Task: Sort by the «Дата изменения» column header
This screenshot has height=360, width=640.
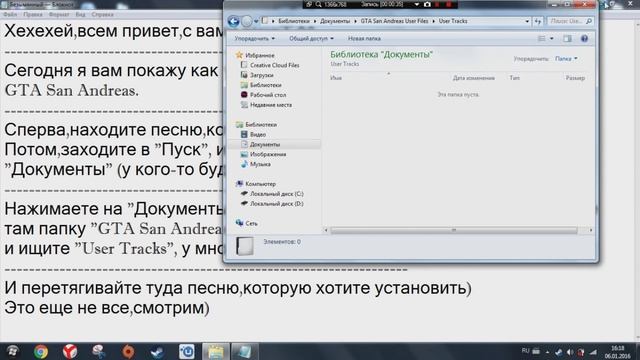Action: (x=473, y=78)
